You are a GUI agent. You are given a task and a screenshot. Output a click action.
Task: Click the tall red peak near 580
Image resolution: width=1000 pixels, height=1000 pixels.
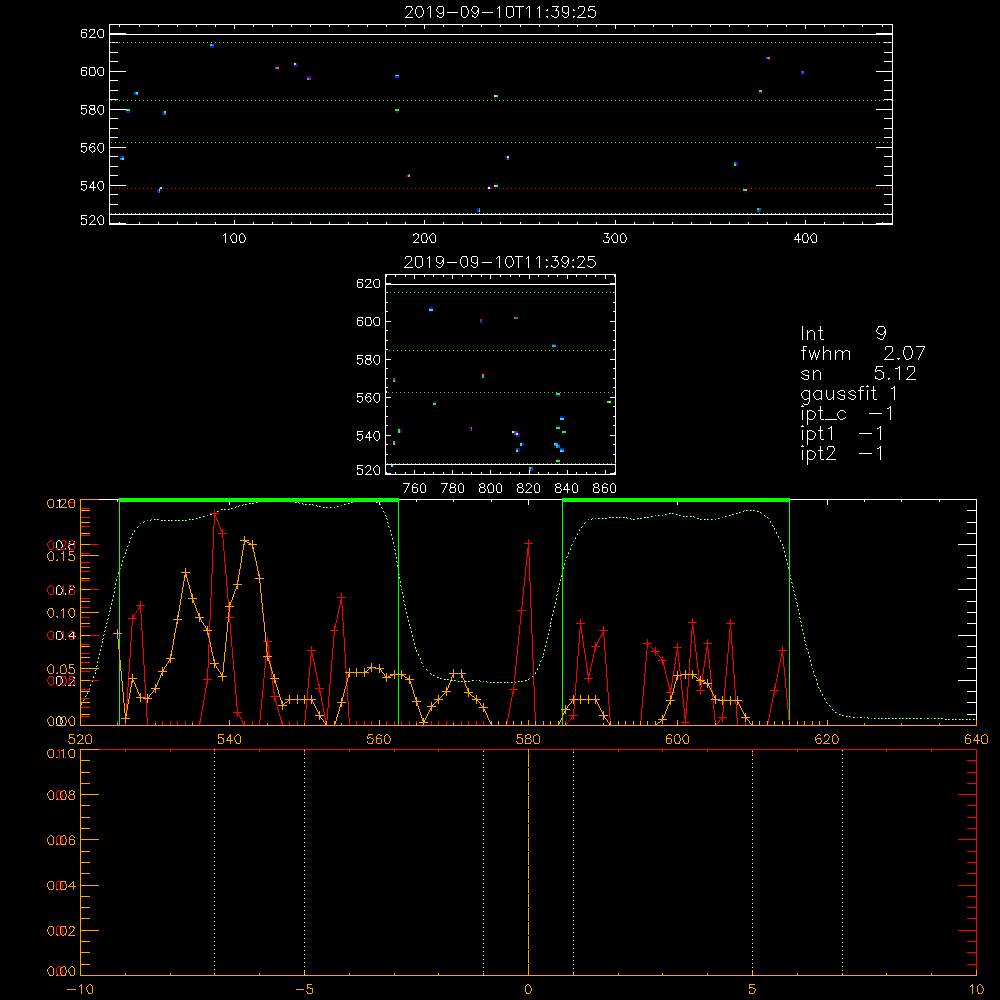coord(528,543)
